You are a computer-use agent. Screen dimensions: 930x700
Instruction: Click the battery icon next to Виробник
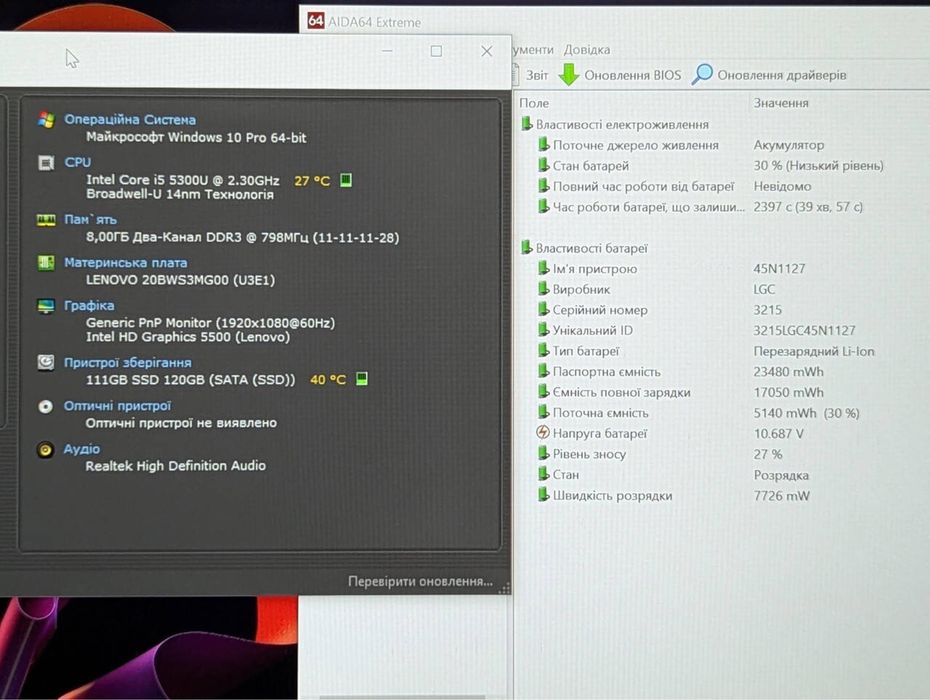point(543,289)
